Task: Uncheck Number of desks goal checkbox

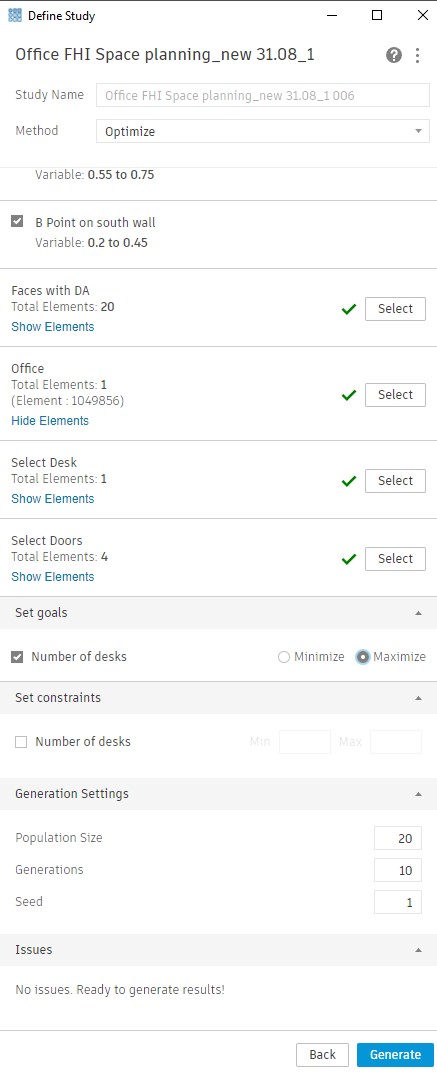Action: (x=18, y=657)
